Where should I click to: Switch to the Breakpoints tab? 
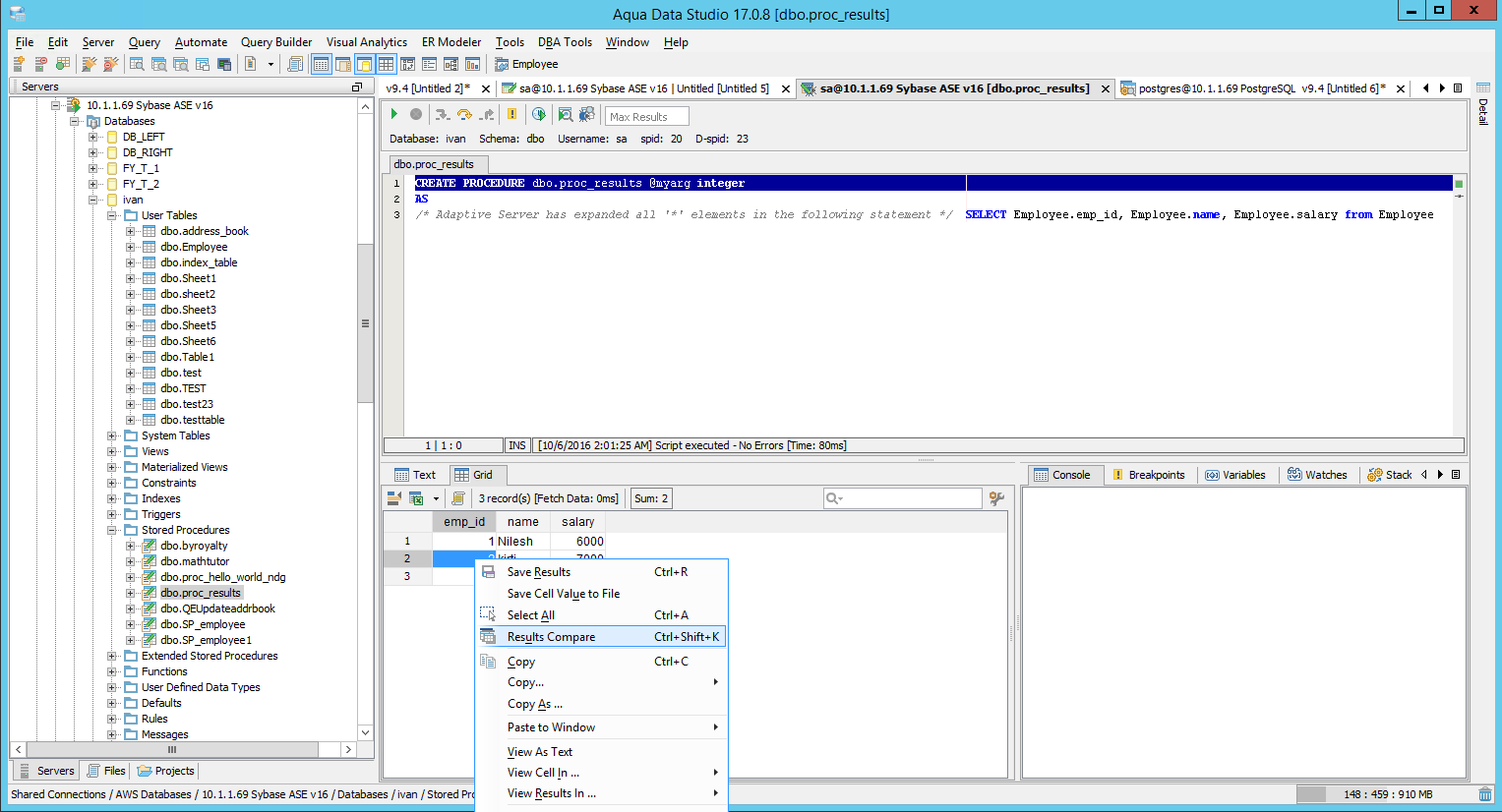(1148, 475)
